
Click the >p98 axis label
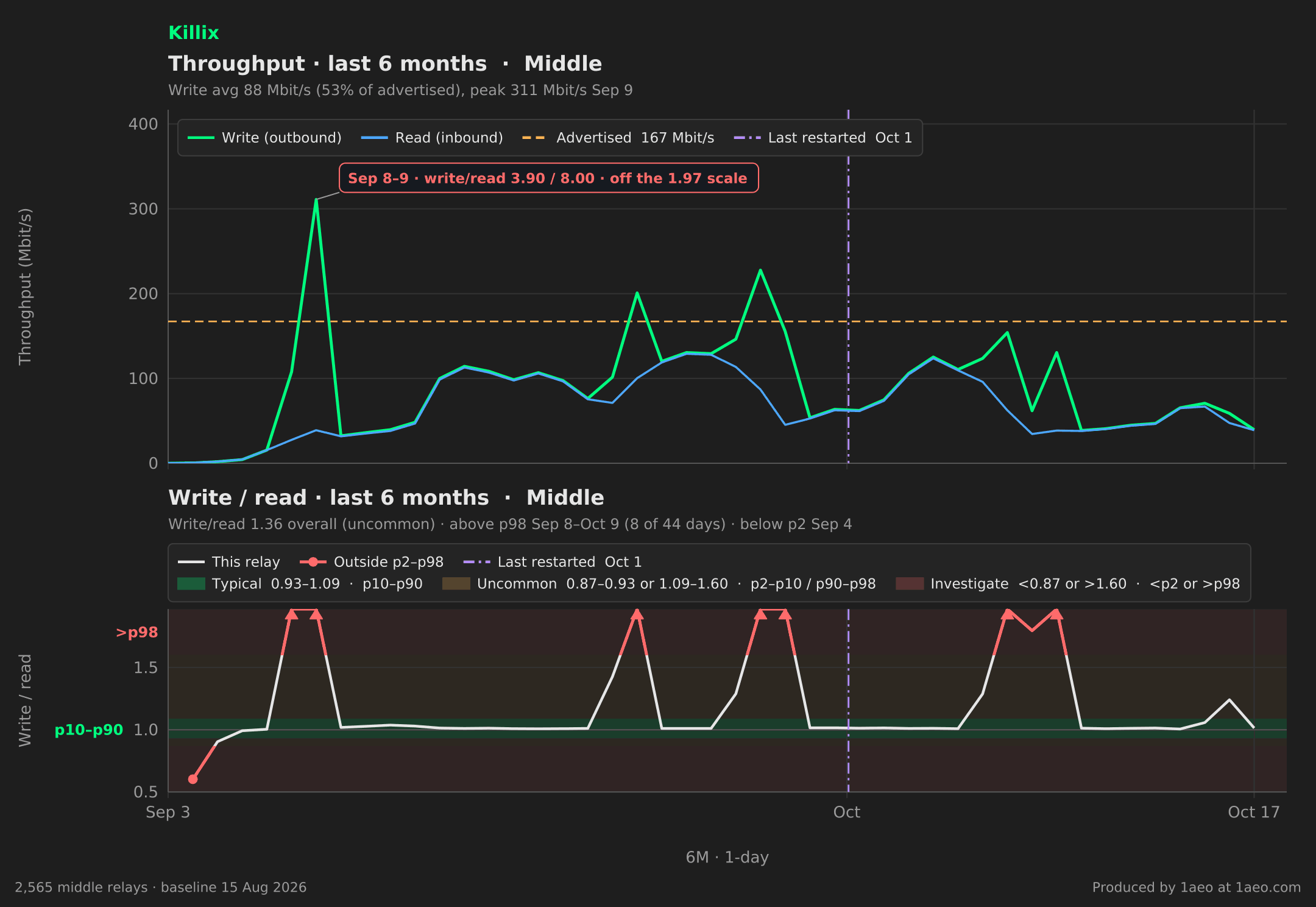(x=136, y=633)
